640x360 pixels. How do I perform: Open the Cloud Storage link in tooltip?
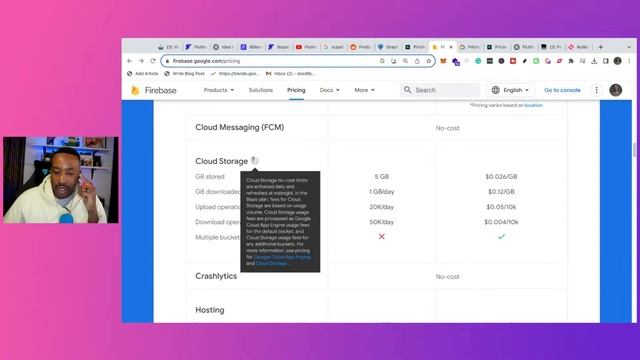pyautogui.click(x=271, y=263)
